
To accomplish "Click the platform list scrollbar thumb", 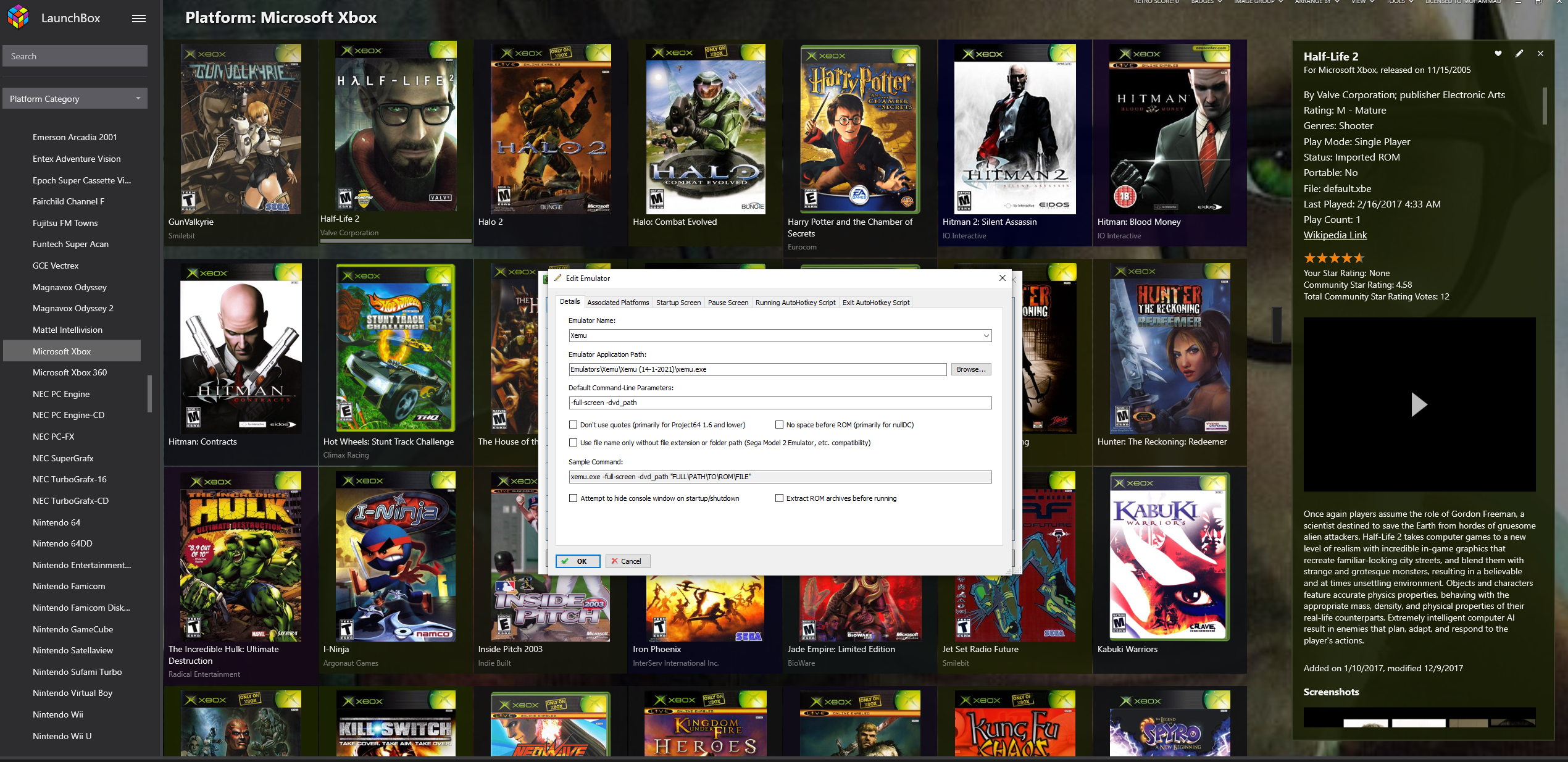I will tap(149, 393).
